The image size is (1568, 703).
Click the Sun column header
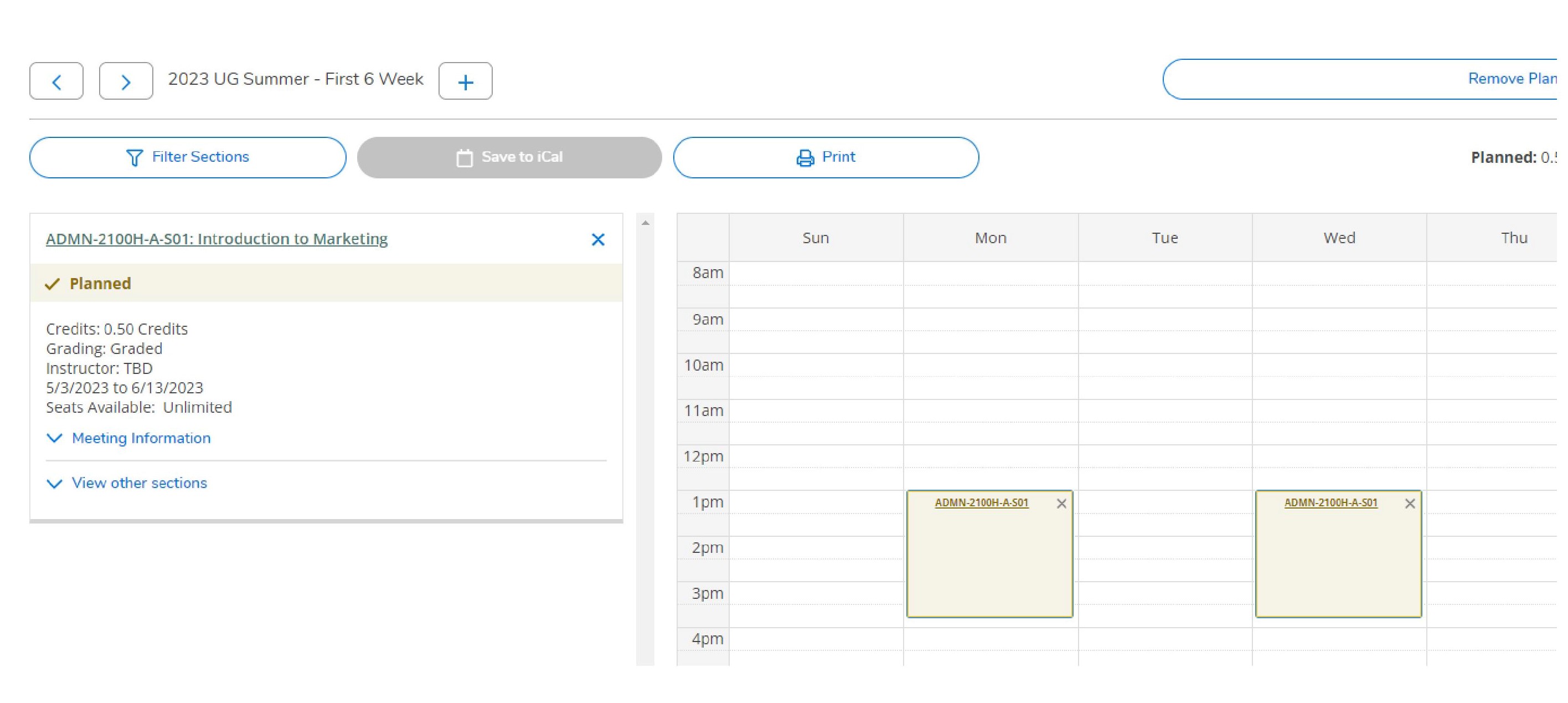click(x=816, y=238)
